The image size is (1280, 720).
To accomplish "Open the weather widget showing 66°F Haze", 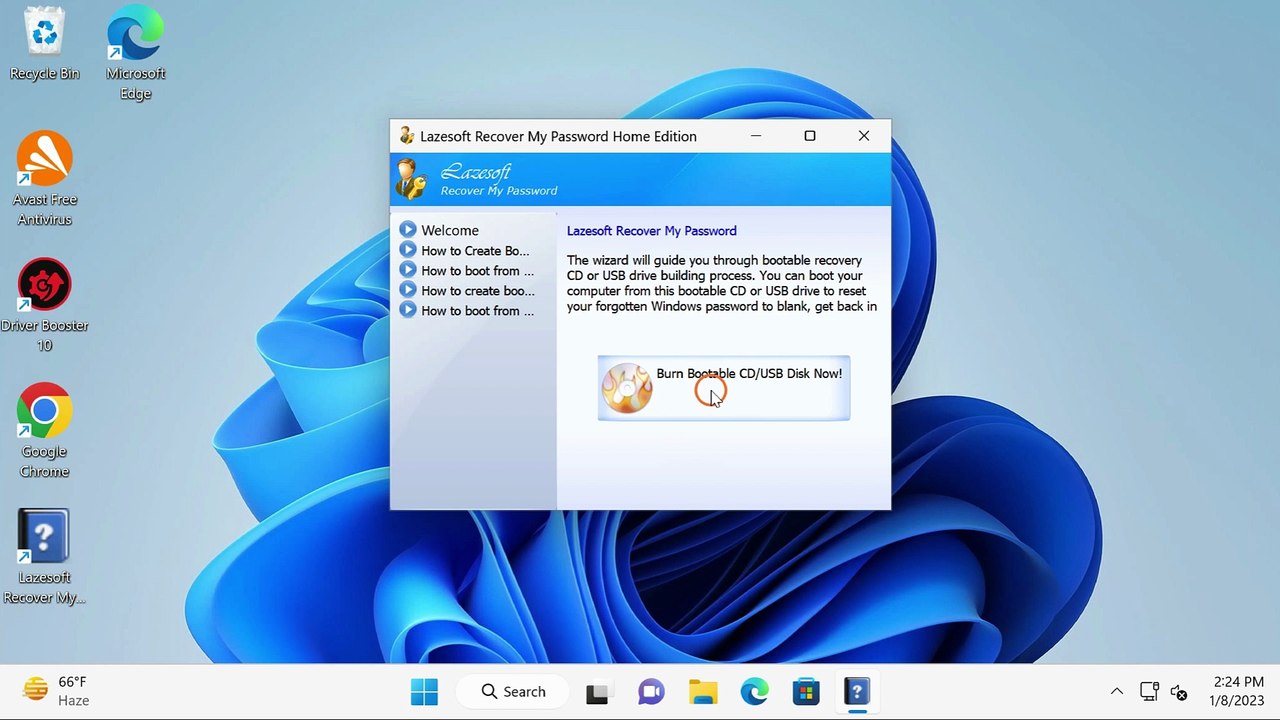I will point(56,691).
